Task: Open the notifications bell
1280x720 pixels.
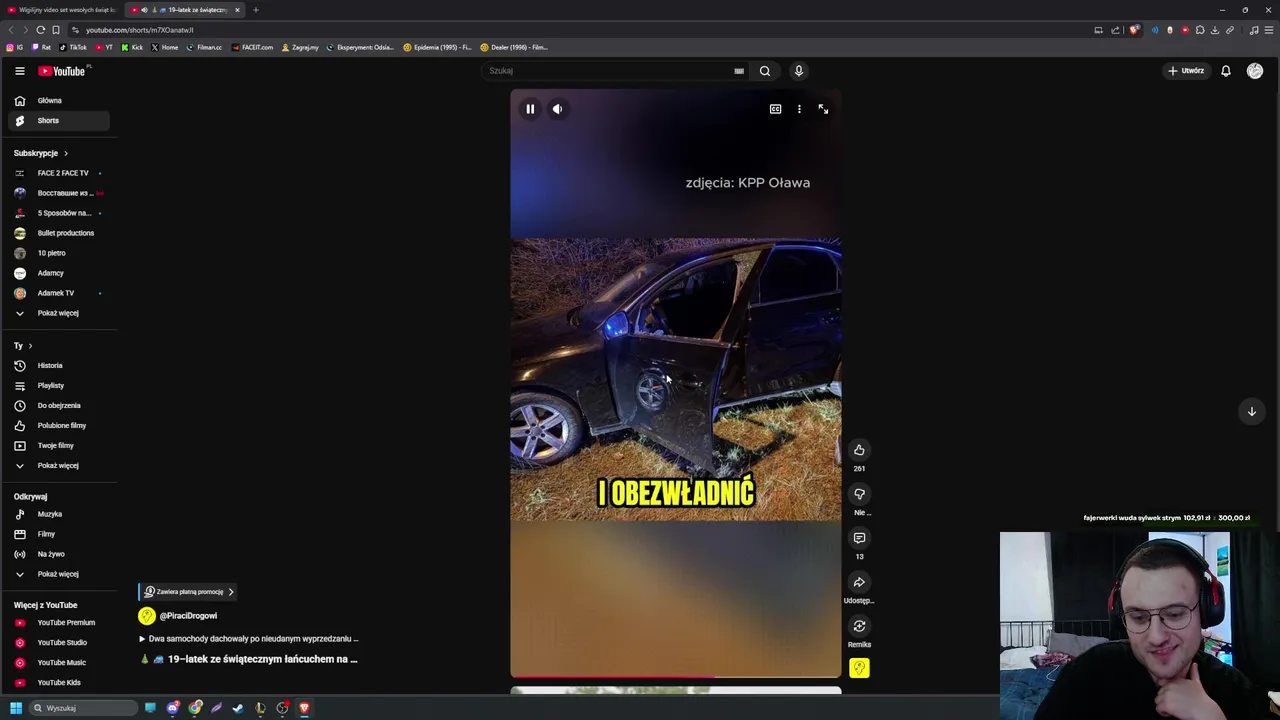Action: (x=1225, y=71)
